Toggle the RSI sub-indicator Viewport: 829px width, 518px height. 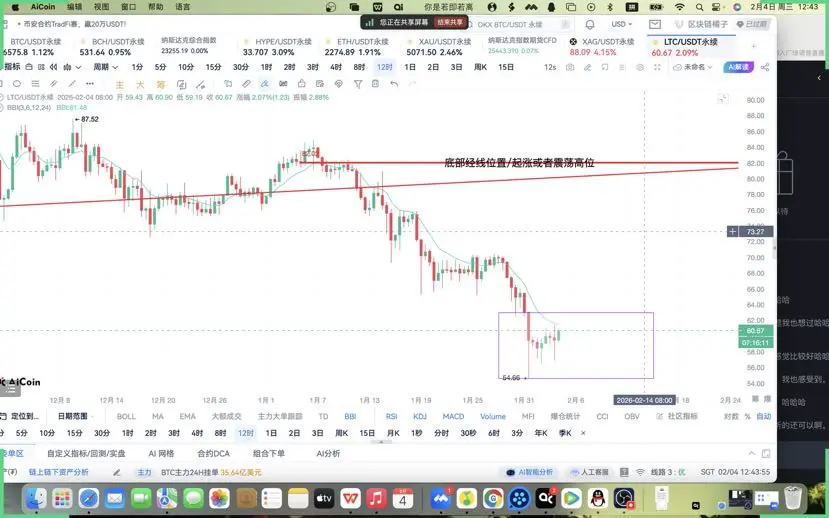pos(391,417)
